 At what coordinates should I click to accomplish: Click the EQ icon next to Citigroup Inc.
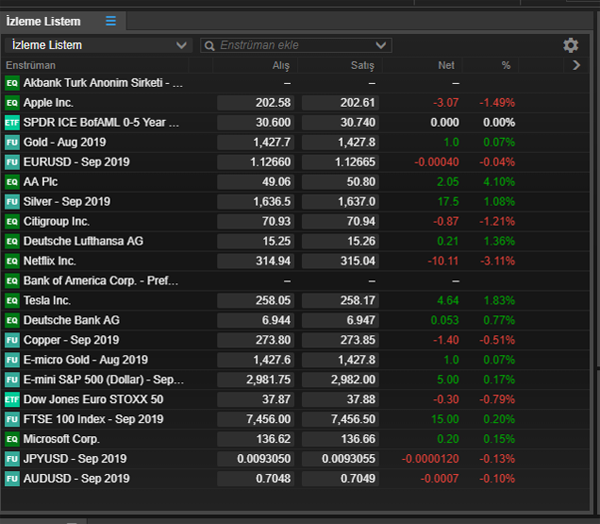pos(12,221)
